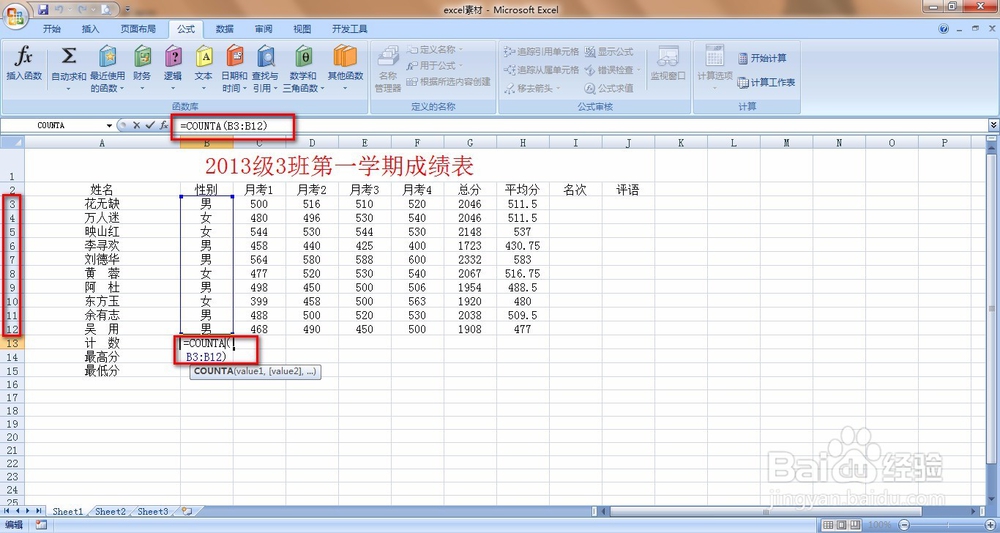Viewport: 1000px width, 533px height.
Task: Open the 财务 functions book icon
Action: click(142, 56)
